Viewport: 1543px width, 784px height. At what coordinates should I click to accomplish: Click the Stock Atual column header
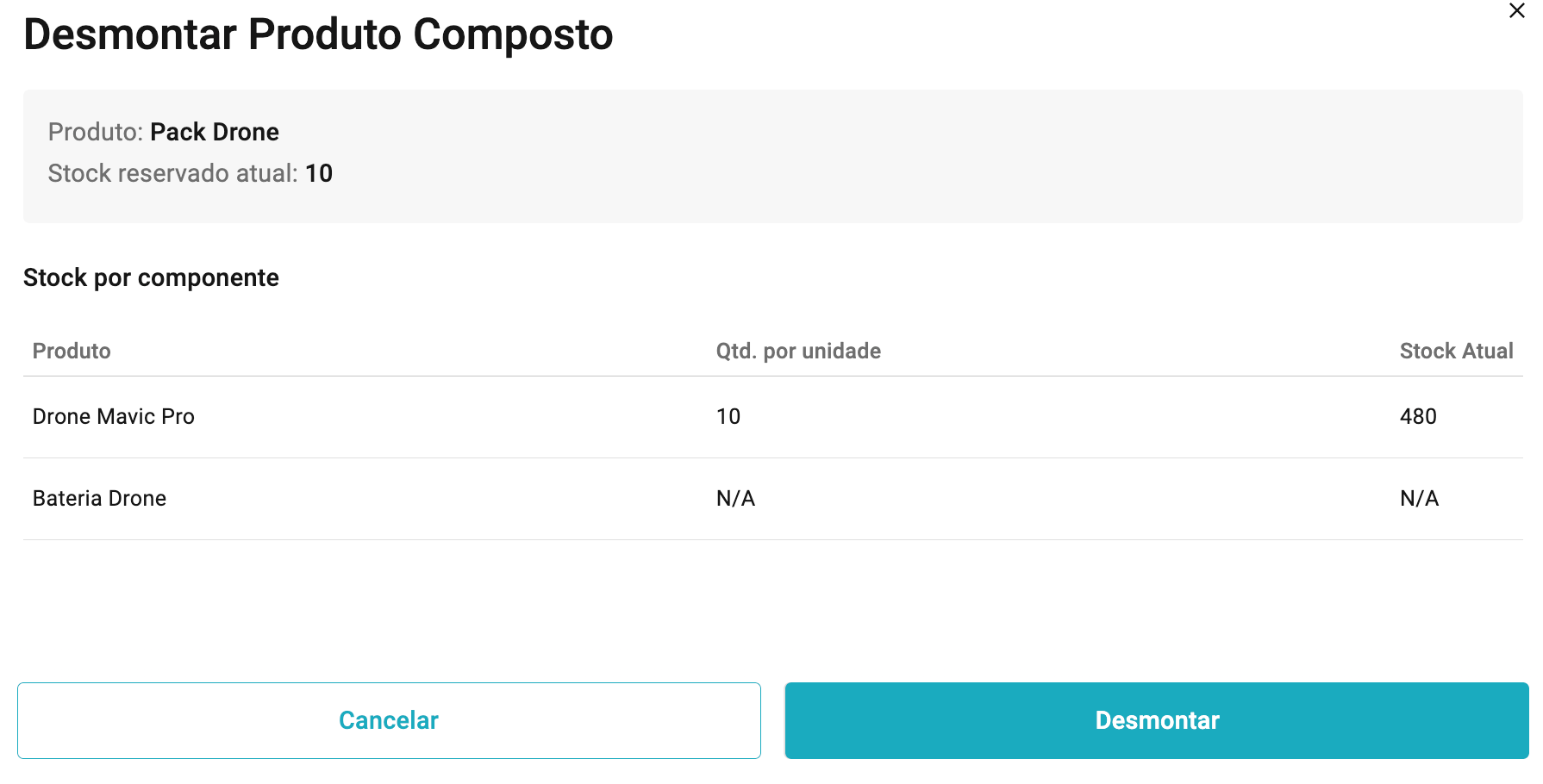pyautogui.click(x=1456, y=351)
